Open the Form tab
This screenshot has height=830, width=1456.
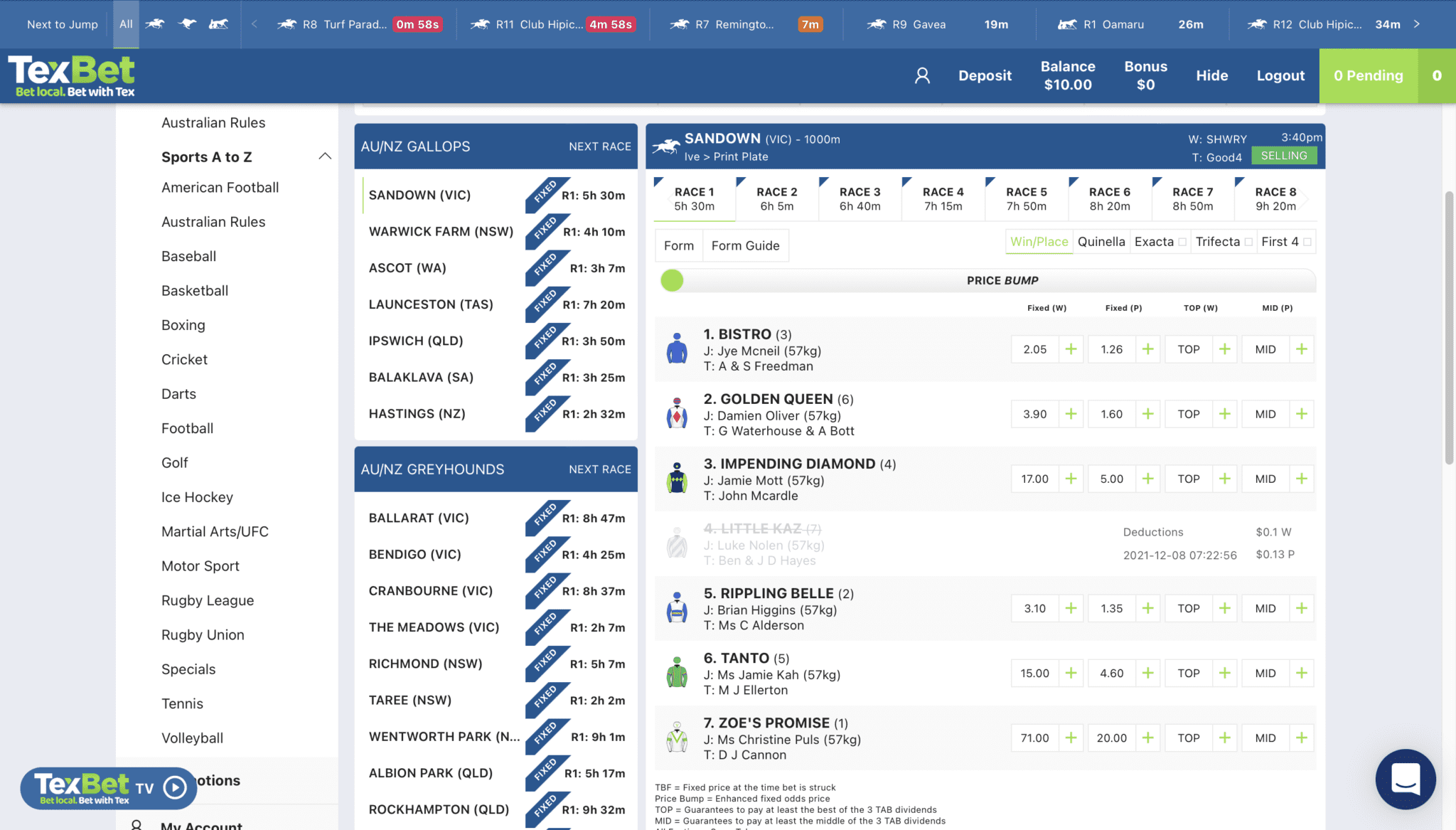point(679,245)
